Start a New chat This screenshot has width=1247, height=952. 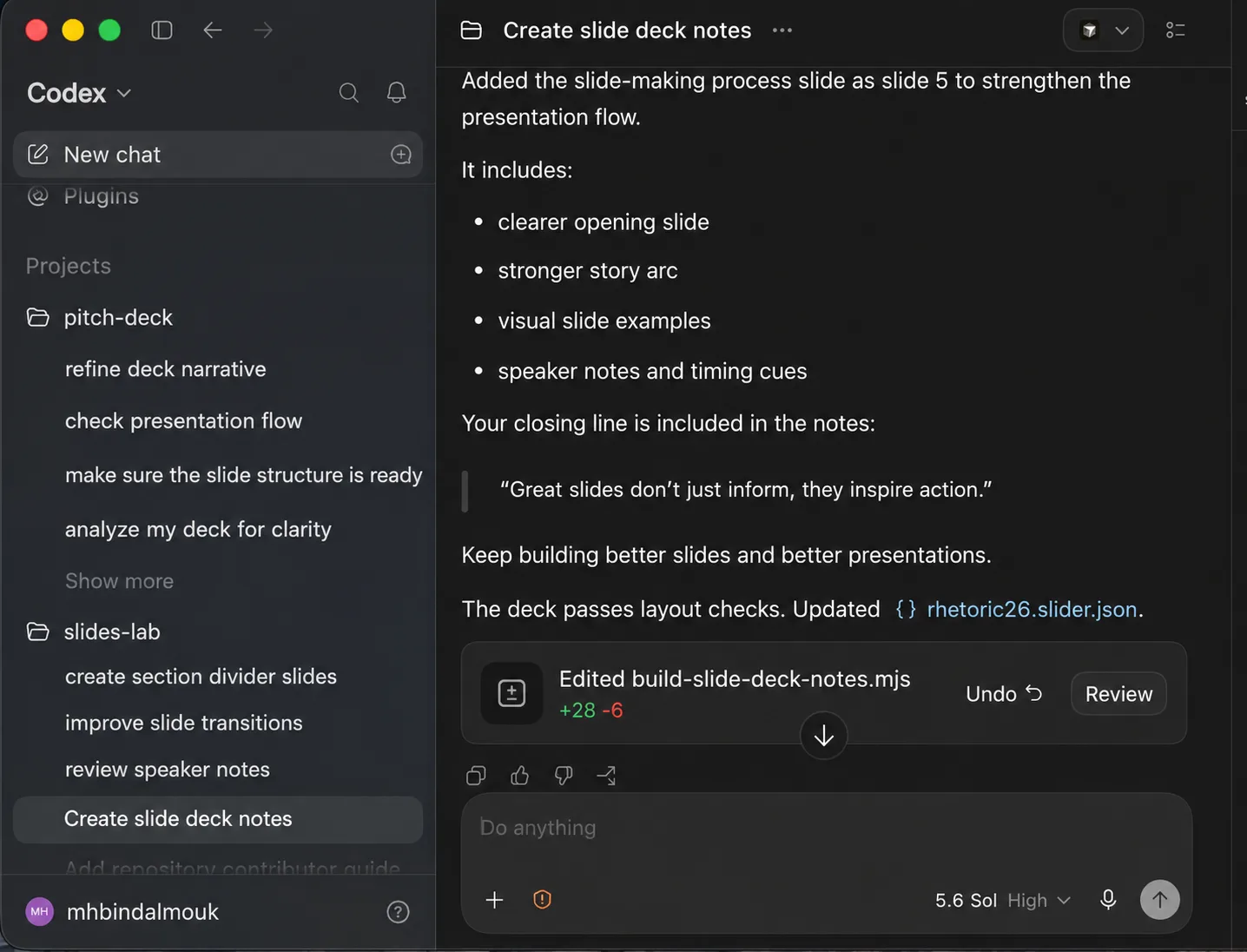pyautogui.click(x=217, y=155)
